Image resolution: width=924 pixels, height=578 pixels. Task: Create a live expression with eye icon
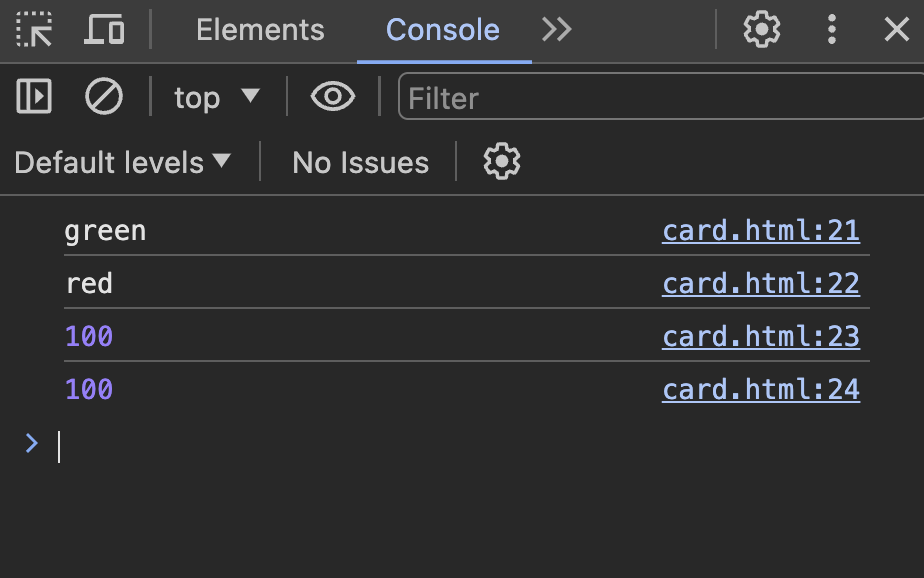(x=333, y=97)
